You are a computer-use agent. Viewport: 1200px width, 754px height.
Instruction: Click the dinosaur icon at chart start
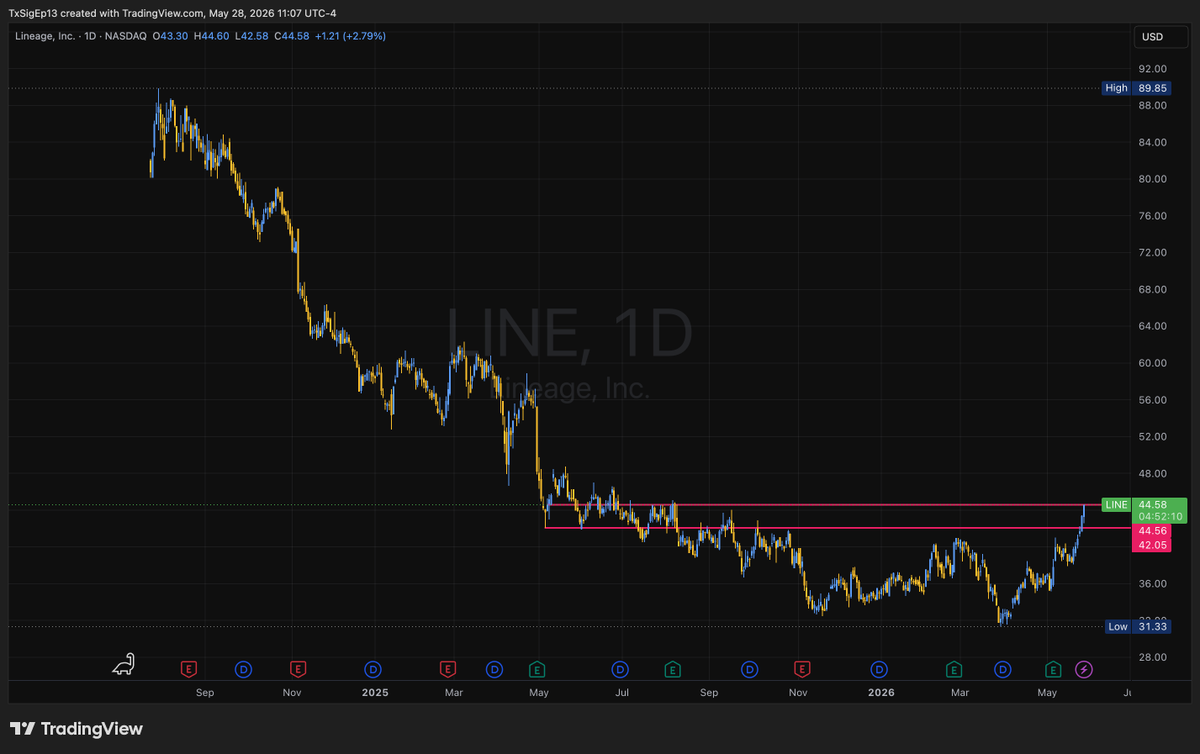pyautogui.click(x=124, y=664)
